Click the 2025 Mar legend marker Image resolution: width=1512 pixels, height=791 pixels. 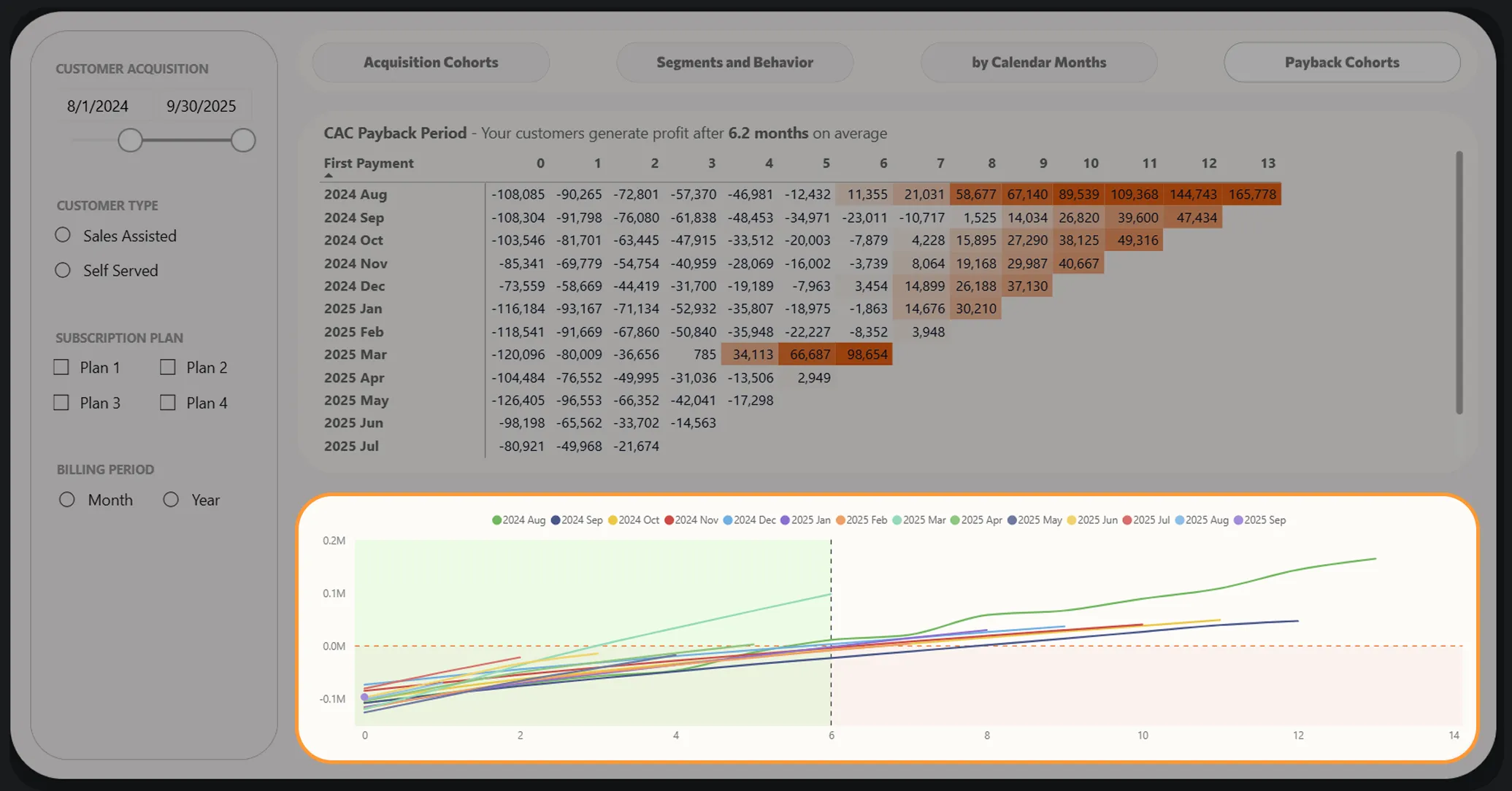tap(897, 520)
